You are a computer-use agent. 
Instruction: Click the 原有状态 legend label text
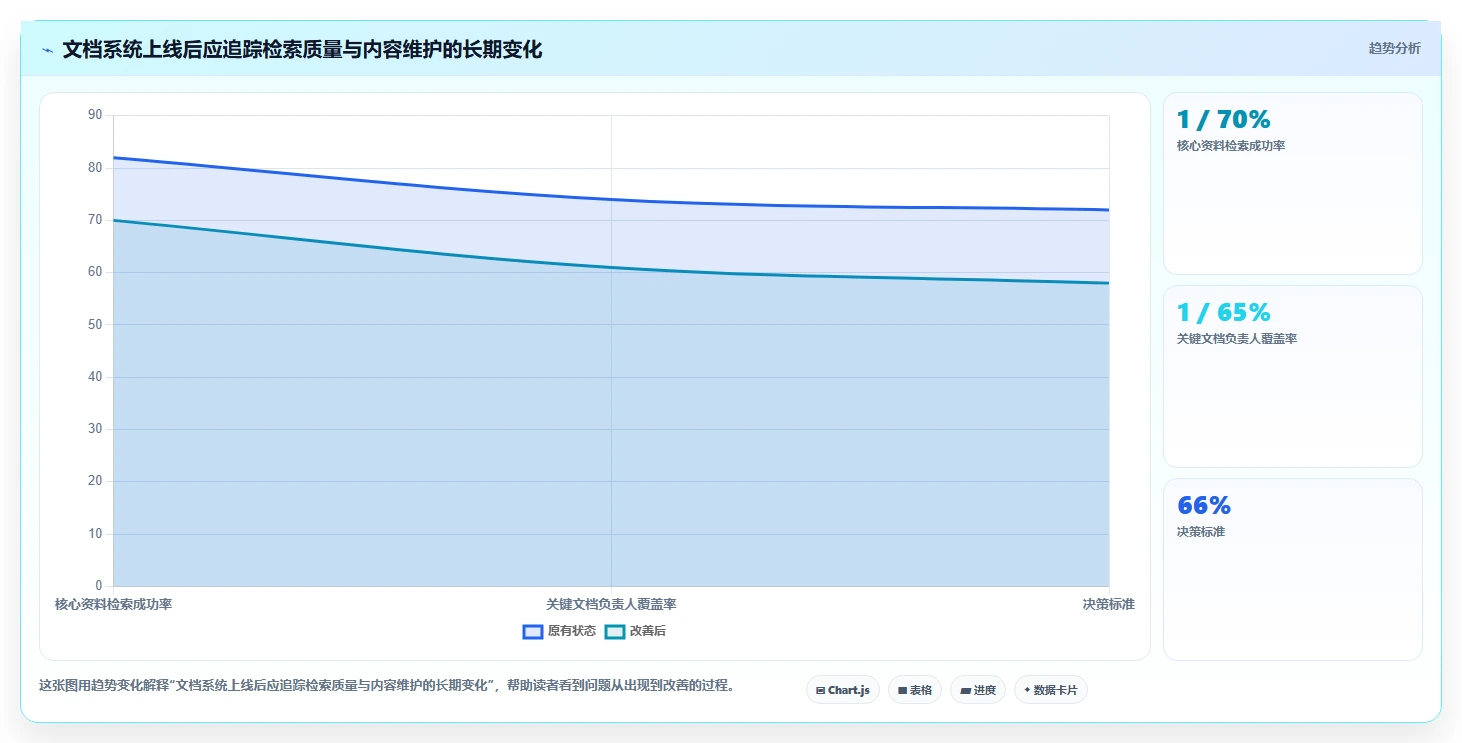click(x=572, y=631)
